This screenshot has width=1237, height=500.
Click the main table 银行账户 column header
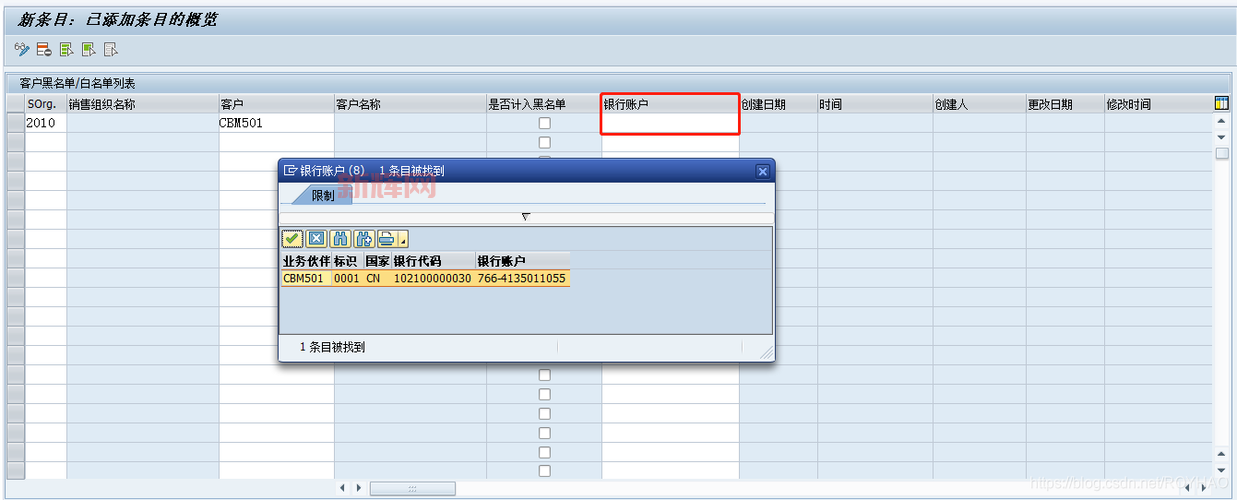pyautogui.click(x=670, y=104)
